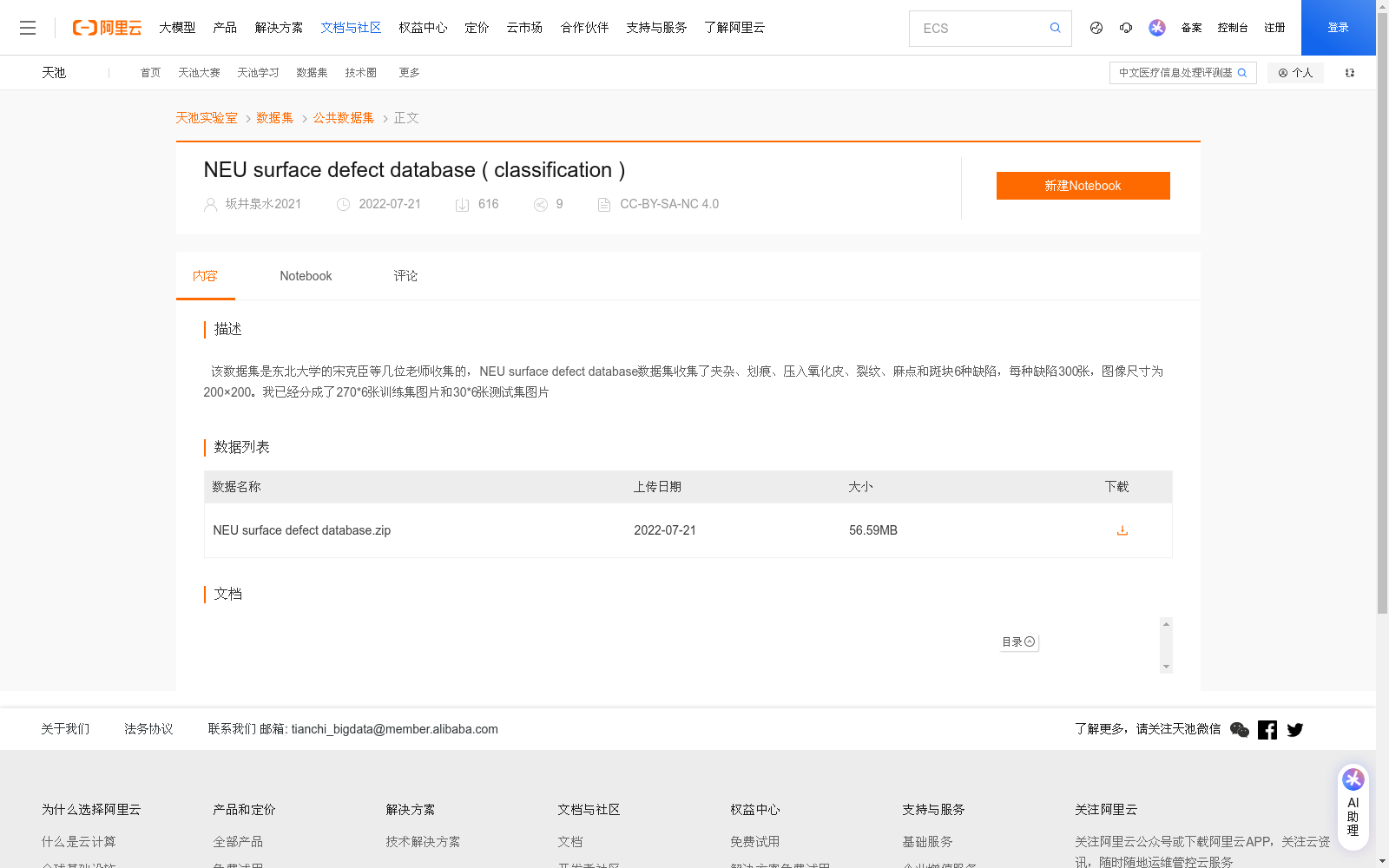Expand the 目录 table of contents toggle

coord(1018,642)
